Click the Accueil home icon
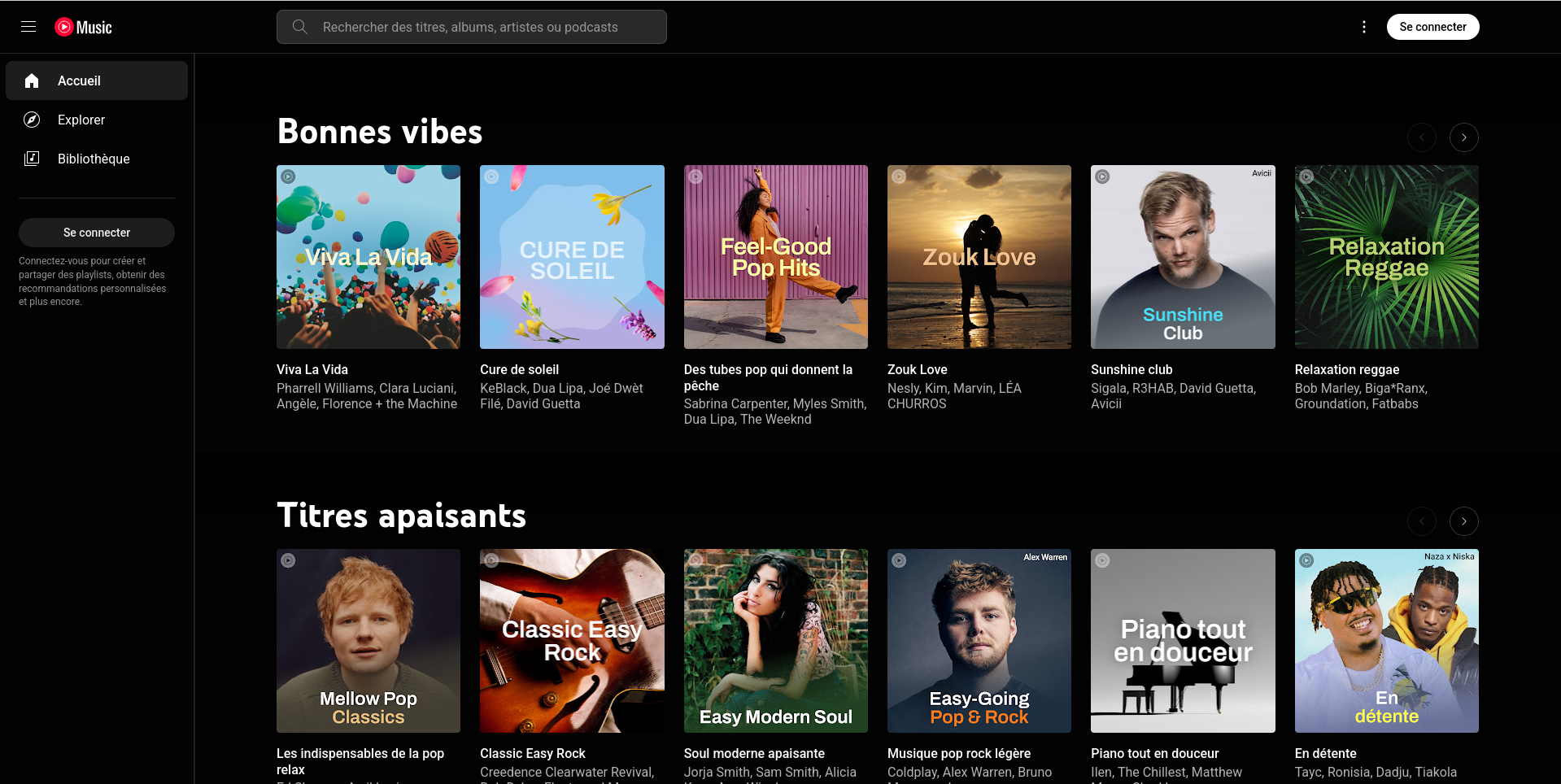The height and width of the screenshot is (784, 1561). (32, 81)
